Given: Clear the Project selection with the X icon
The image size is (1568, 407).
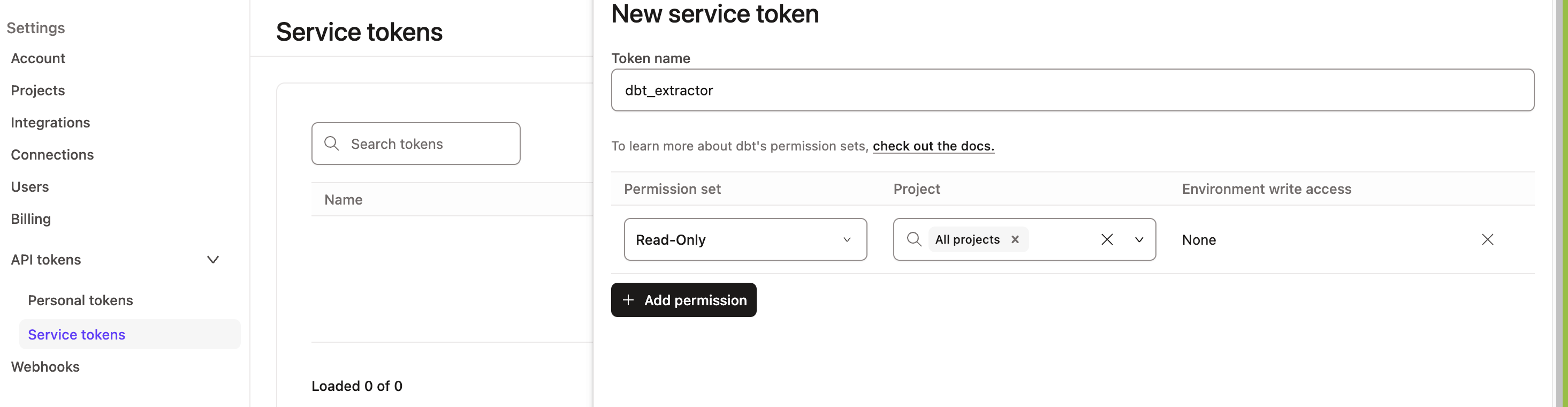Looking at the screenshot, I should (x=1107, y=239).
